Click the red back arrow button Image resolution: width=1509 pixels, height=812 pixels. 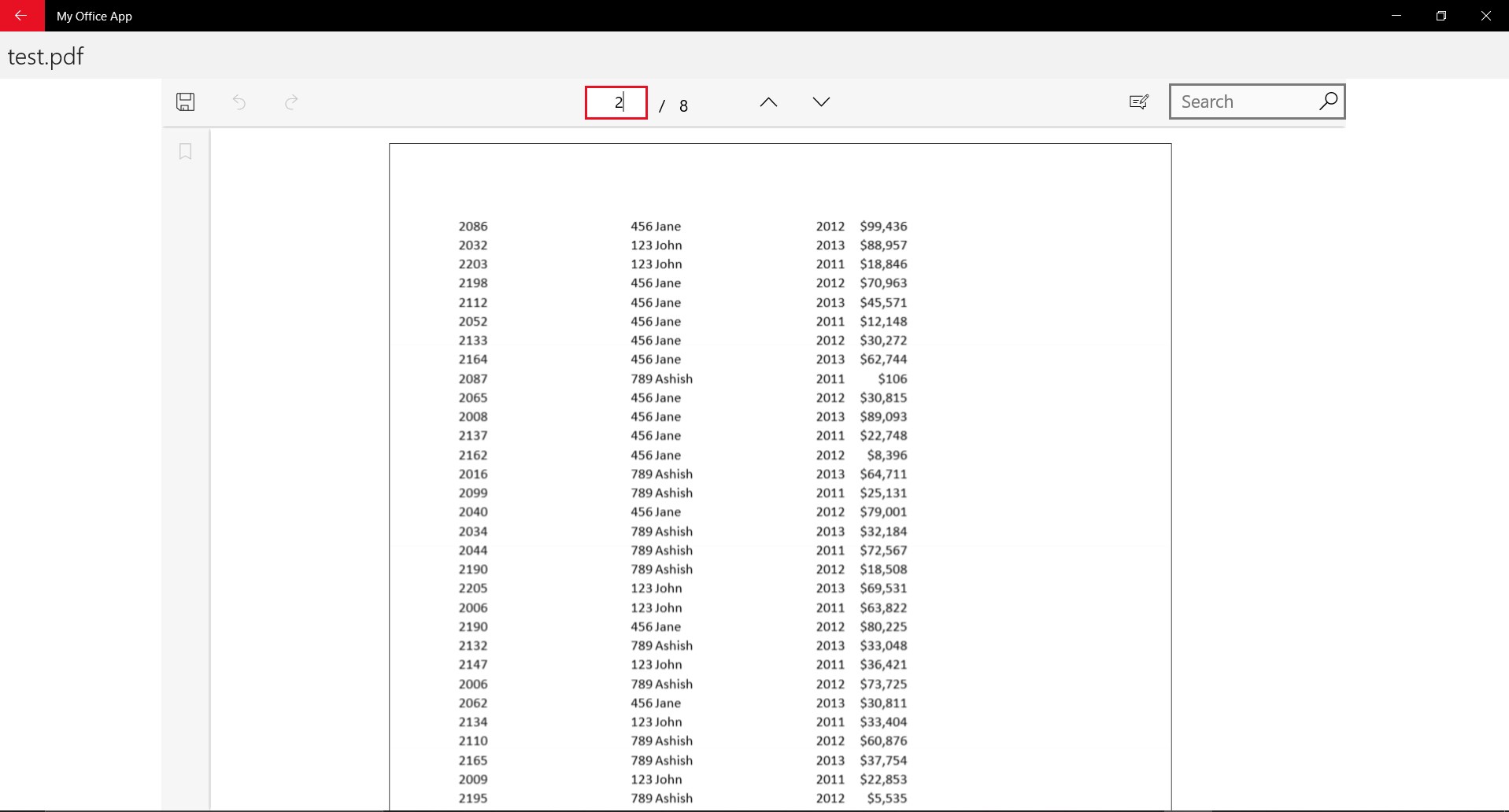[22, 16]
